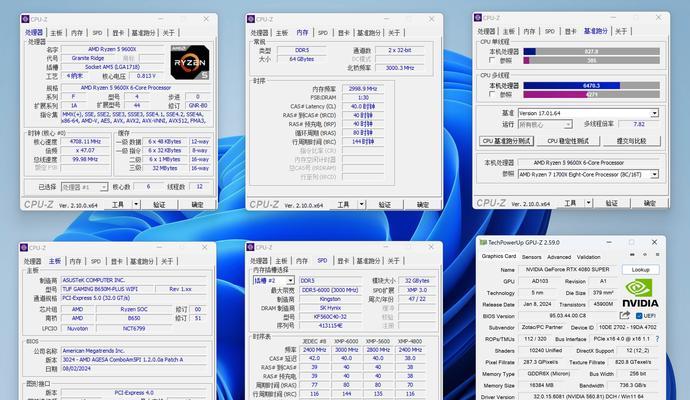The height and width of the screenshot is (400, 690).
Task: Click the CPU 基准跑分测试 button
Action: pos(506,141)
